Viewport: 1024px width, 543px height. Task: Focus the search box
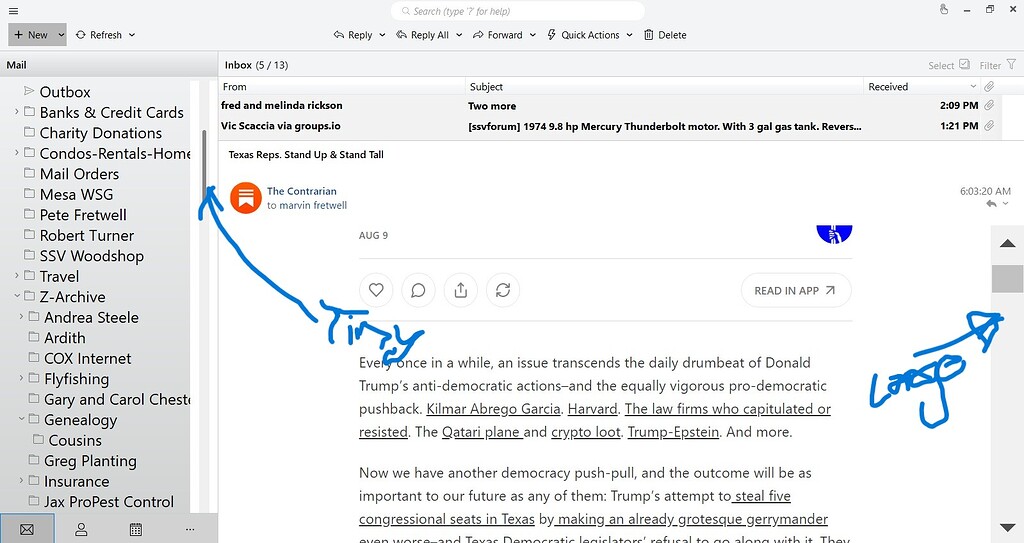click(x=517, y=11)
